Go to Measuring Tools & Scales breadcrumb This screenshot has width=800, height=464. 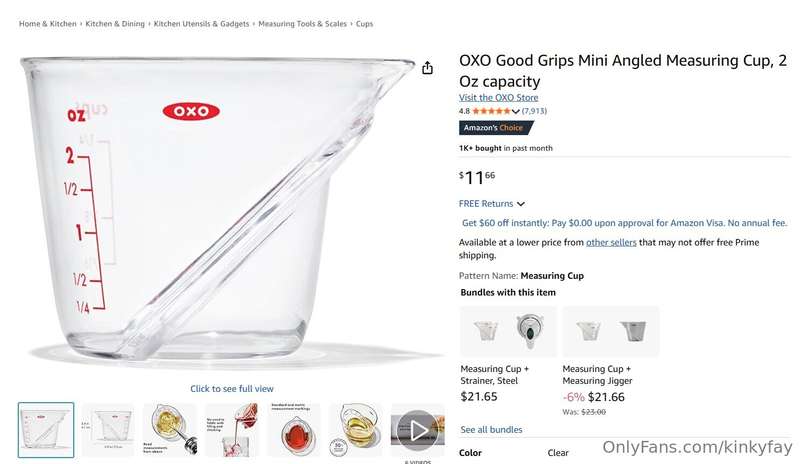[302, 24]
